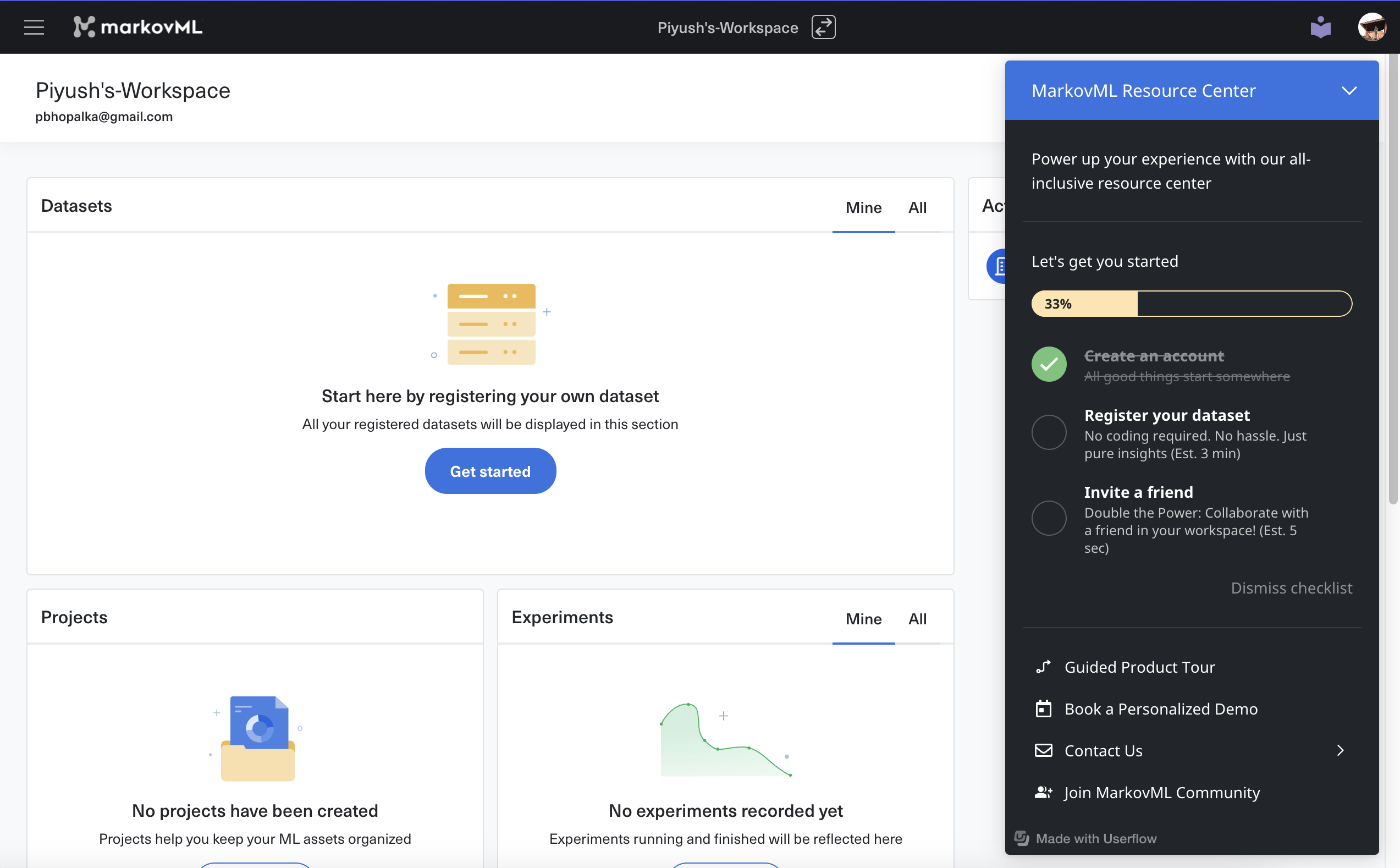The width and height of the screenshot is (1400, 868).
Task: Click the community people icon
Action: point(1043,792)
